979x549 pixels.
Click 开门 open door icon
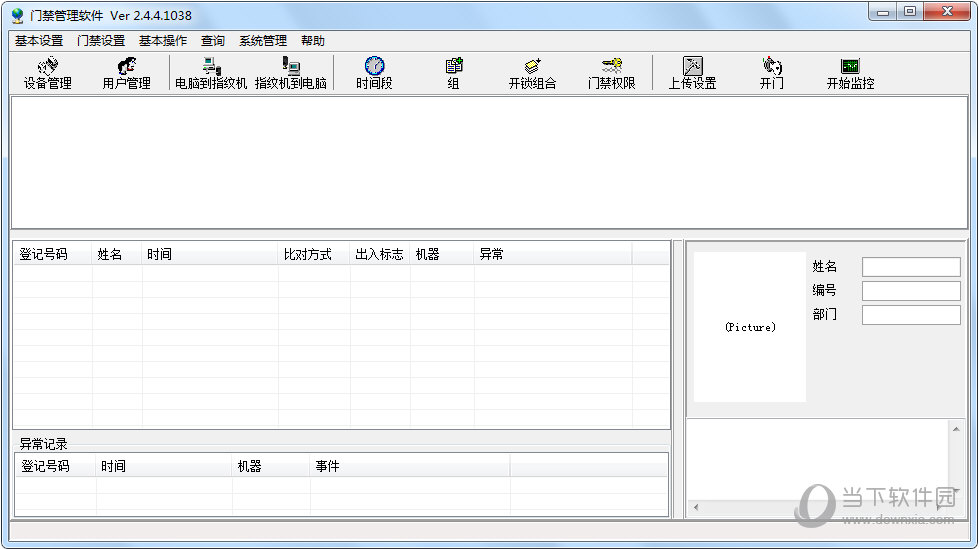click(772, 73)
